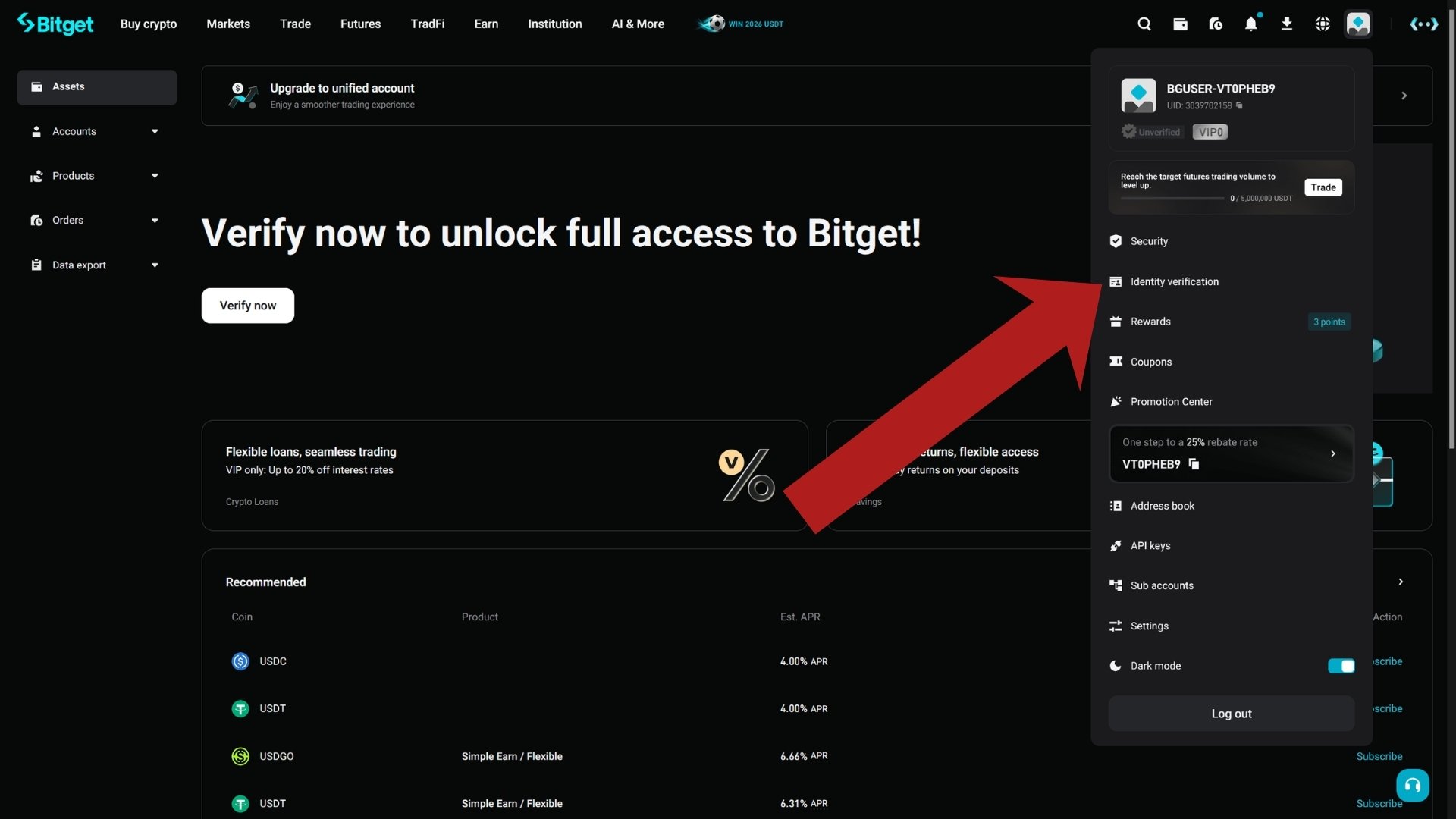This screenshot has height=819, width=1456.
Task: Open Recommended section right chevron
Action: click(x=1401, y=582)
